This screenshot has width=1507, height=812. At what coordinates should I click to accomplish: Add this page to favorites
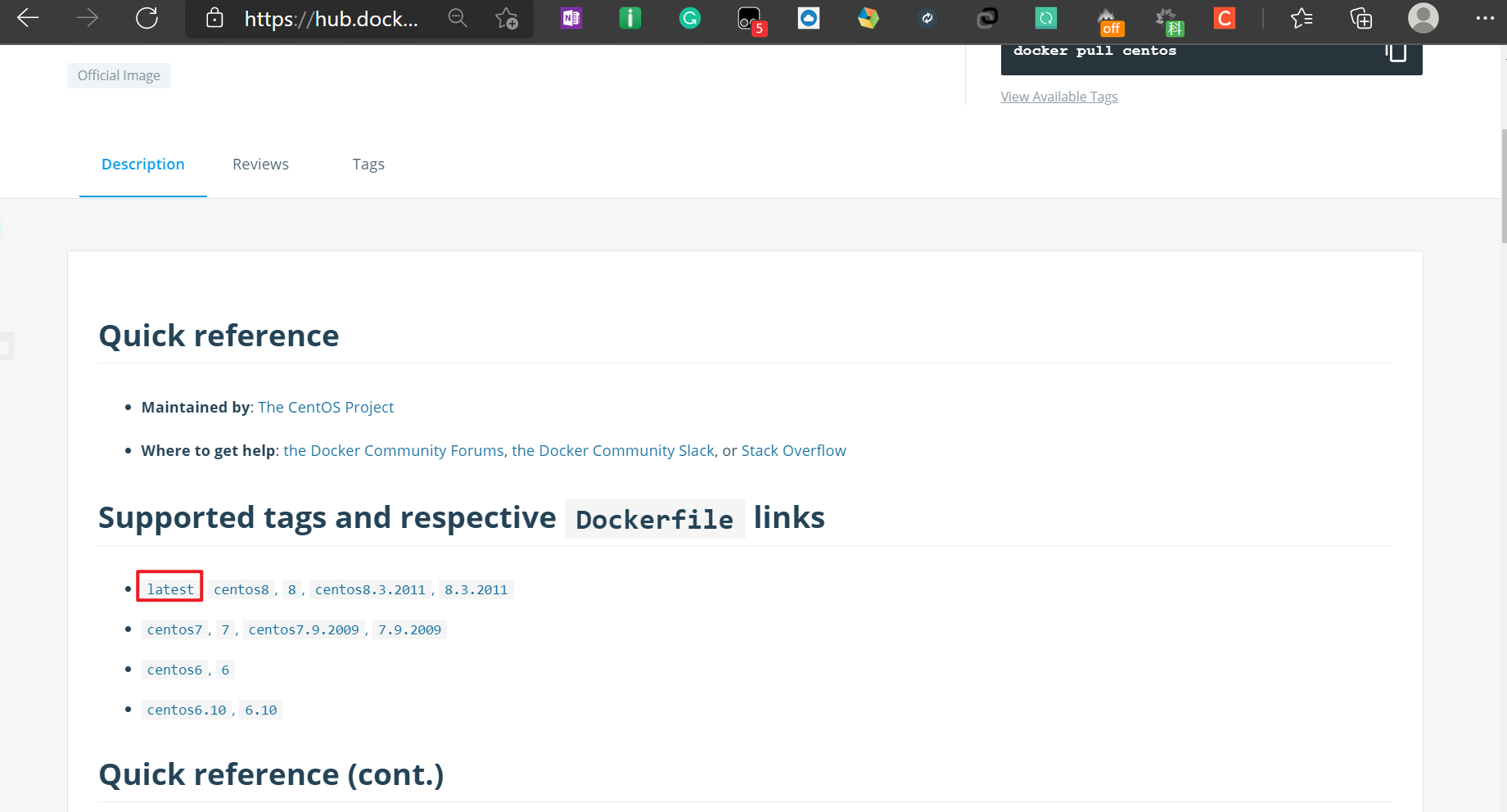coord(507,18)
